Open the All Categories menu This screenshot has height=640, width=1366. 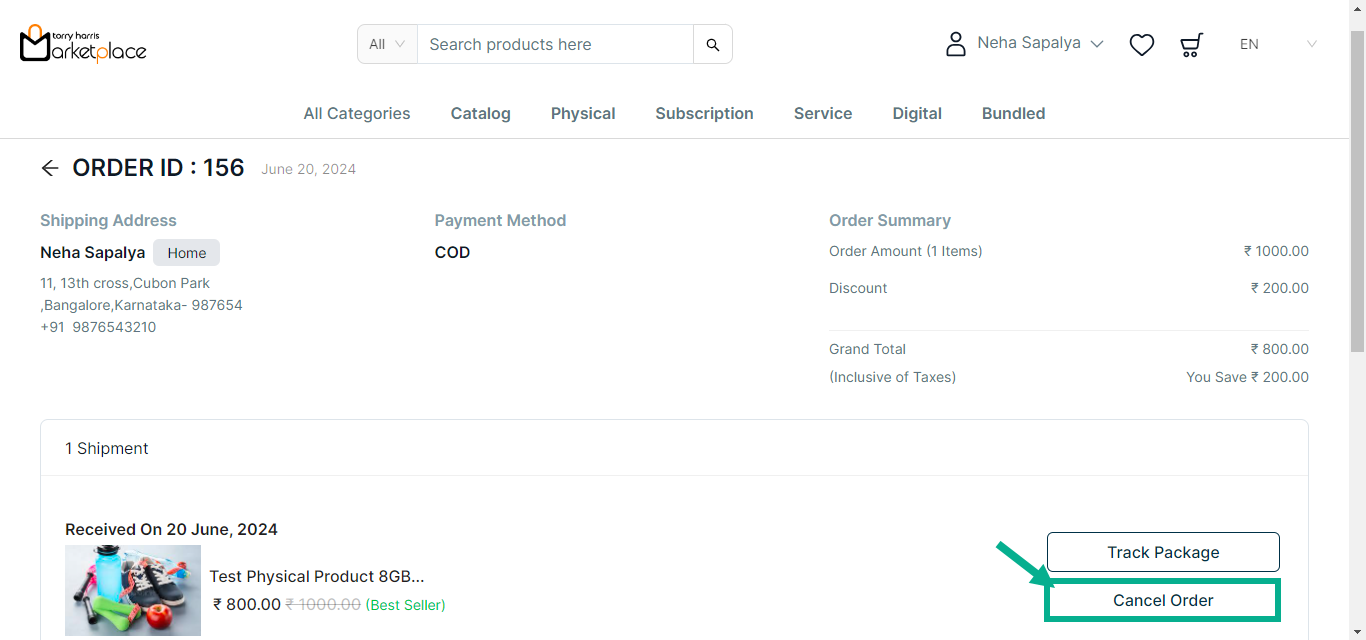tap(357, 114)
